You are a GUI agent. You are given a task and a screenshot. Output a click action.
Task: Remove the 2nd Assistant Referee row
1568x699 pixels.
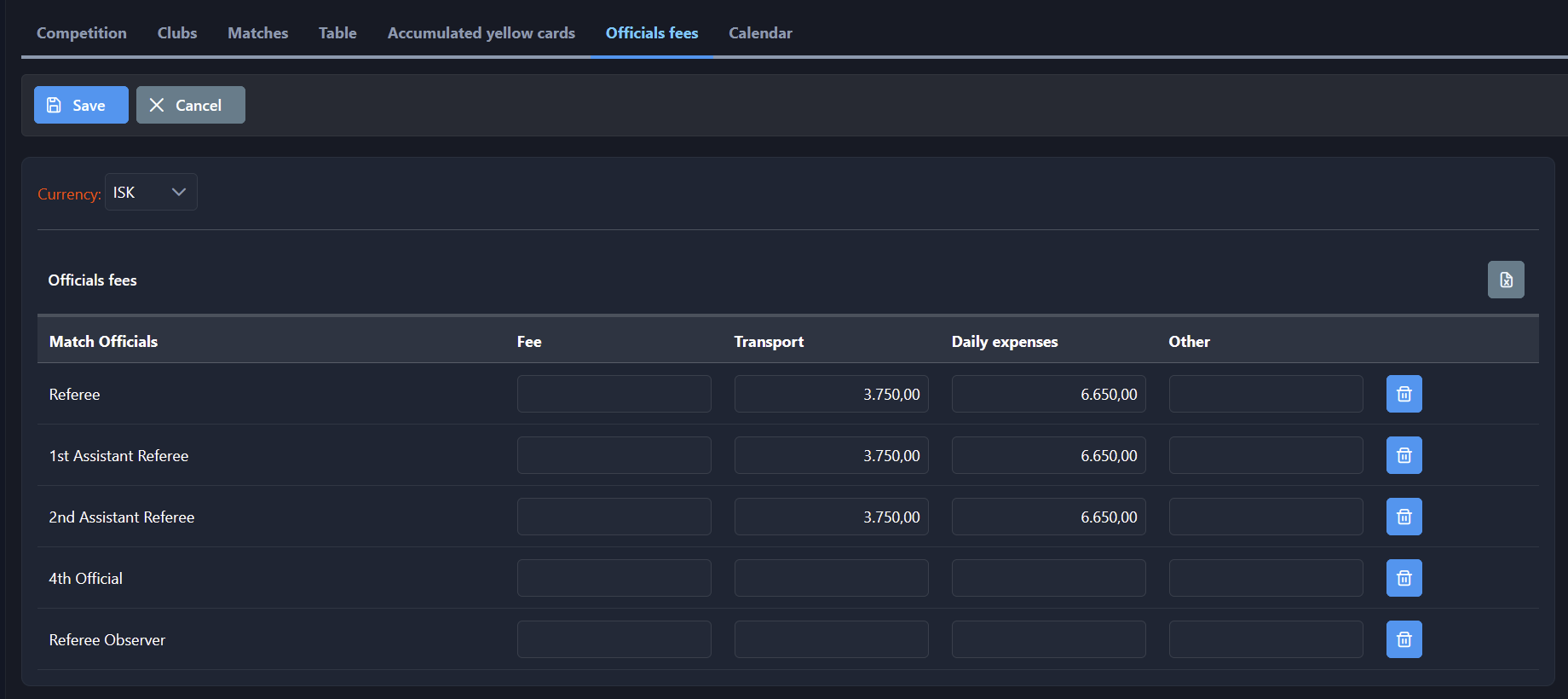pyautogui.click(x=1404, y=517)
